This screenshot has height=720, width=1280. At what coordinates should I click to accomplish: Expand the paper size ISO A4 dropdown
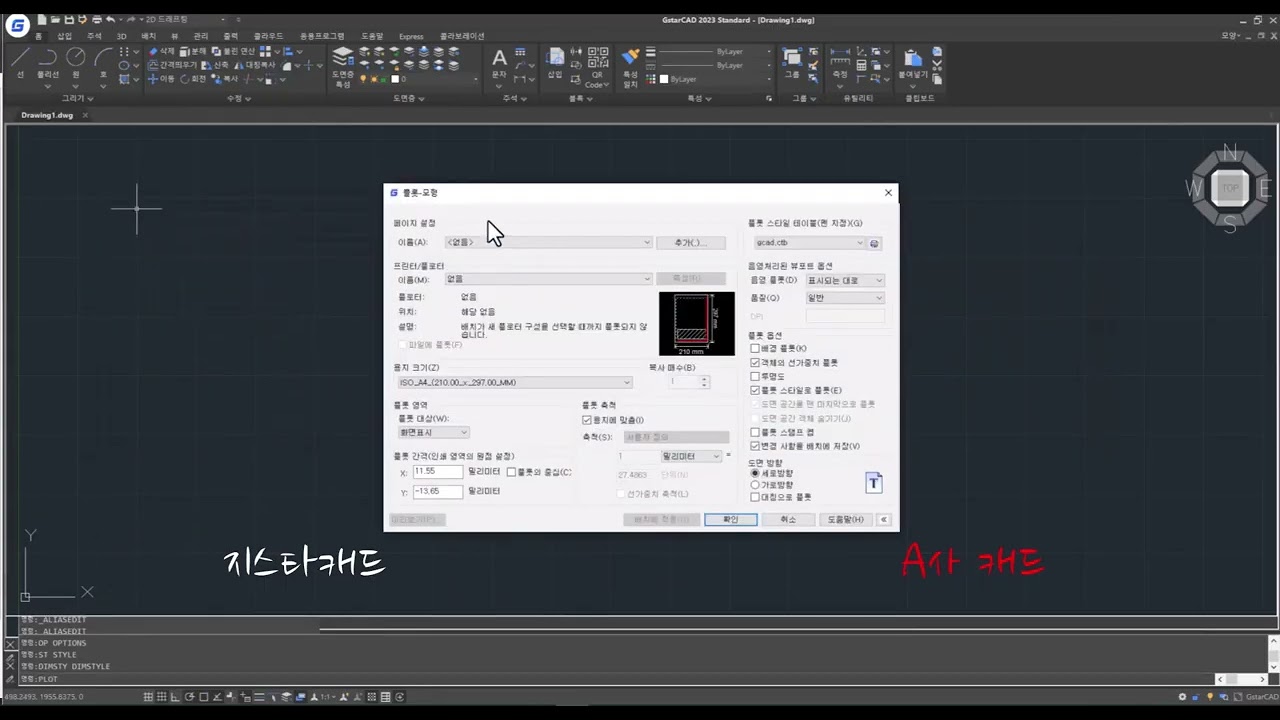pyautogui.click(x=514, y=382)
